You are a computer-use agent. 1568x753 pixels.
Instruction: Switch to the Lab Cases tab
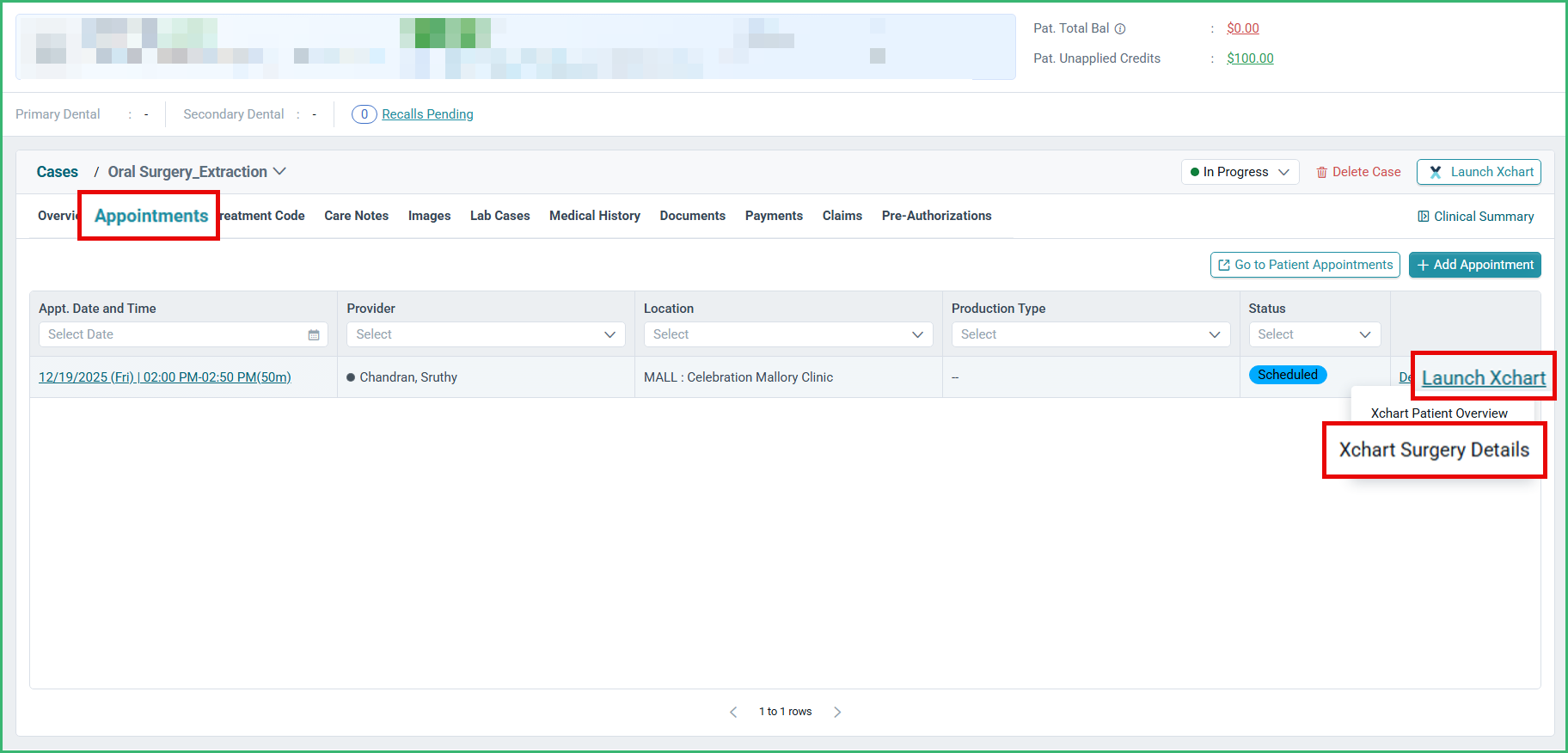click(499, 216)
